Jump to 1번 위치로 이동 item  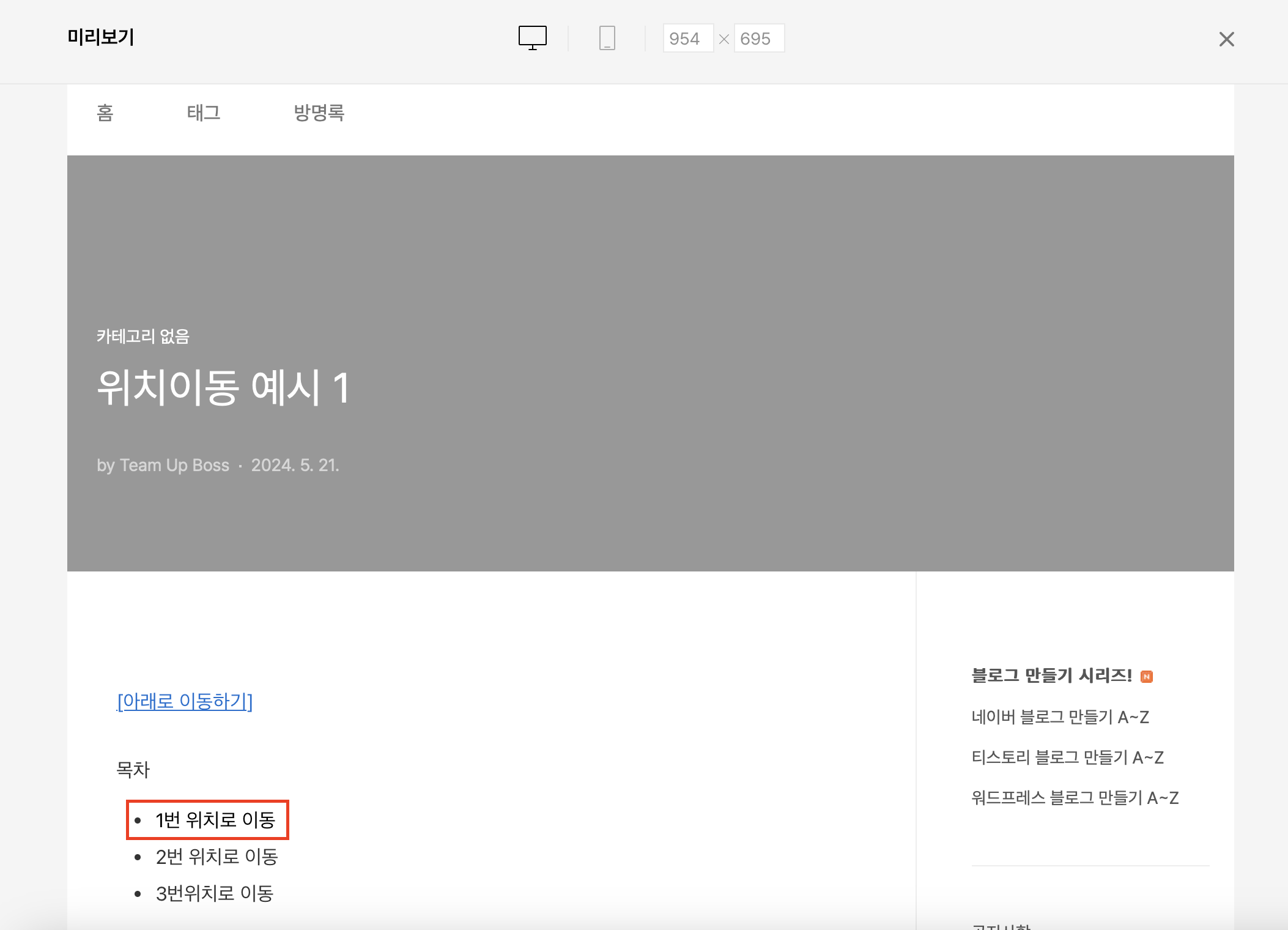click(x=215, y=820)
